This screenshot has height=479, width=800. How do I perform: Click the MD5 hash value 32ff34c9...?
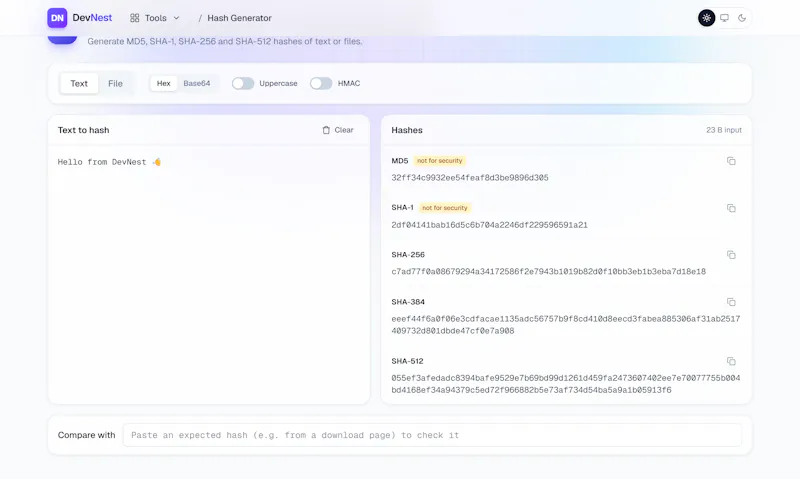[470, 178]
